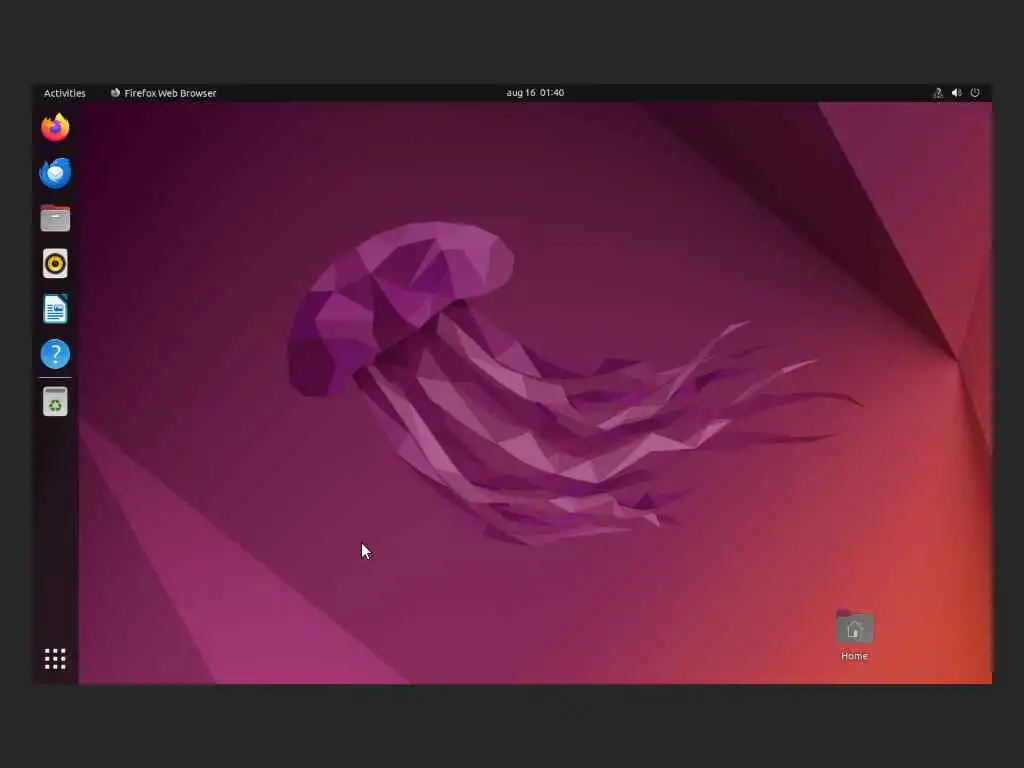
Task: Open the power menu icon
Action: pos(975,93)
